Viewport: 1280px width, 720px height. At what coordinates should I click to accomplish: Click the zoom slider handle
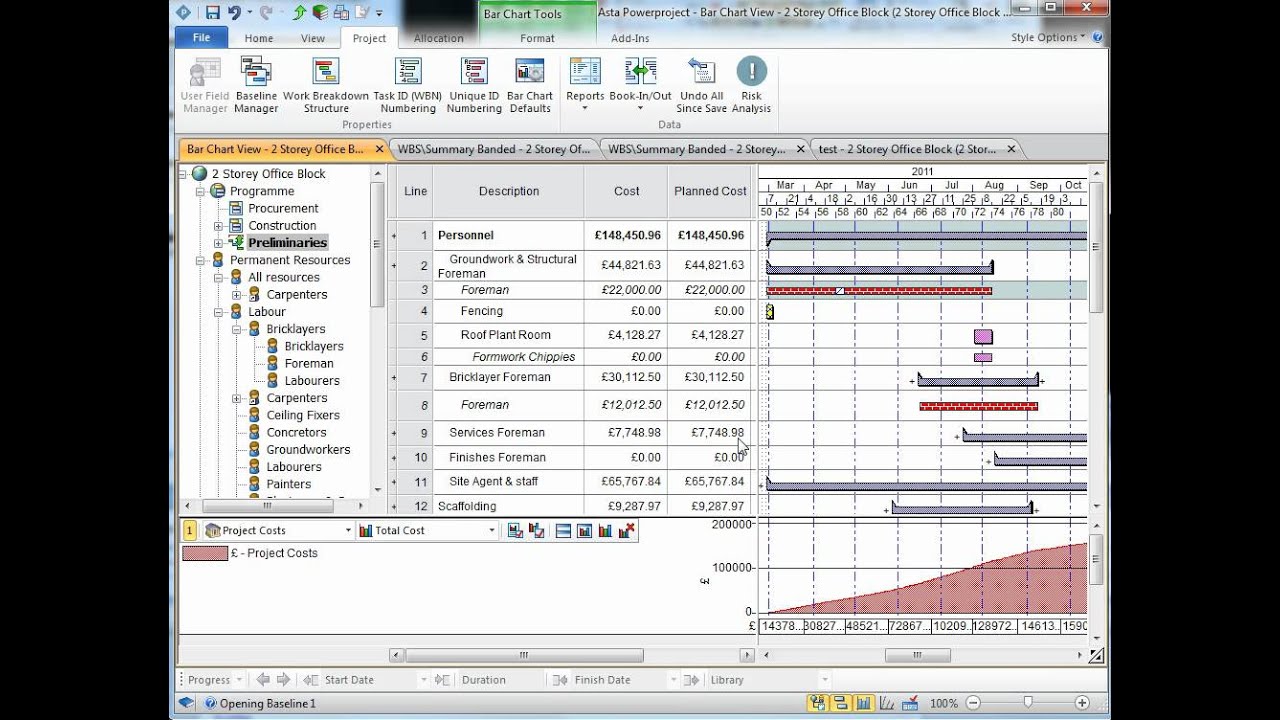[1027, 704]
